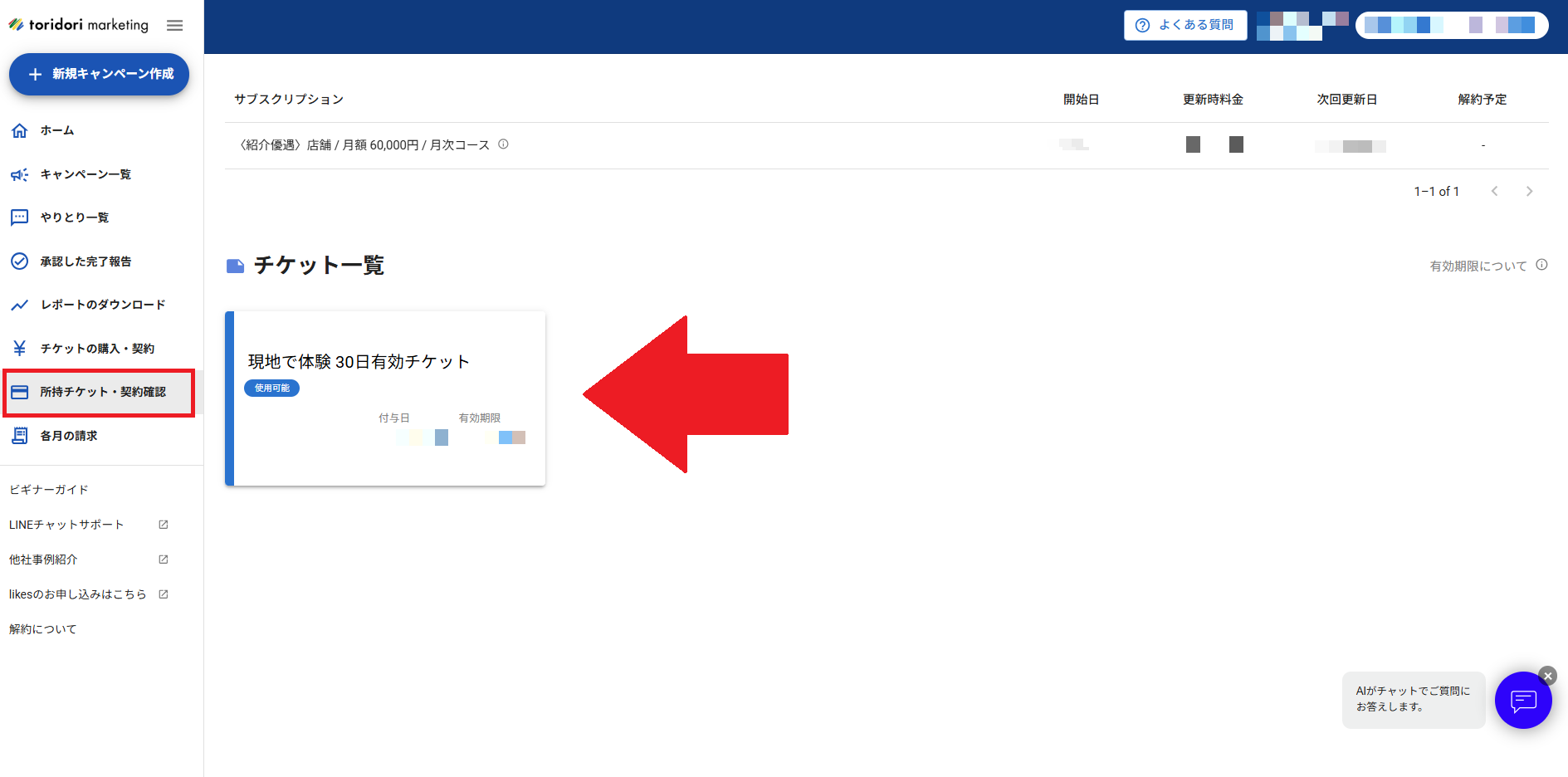Select the 〈紹介優遇〉店舗 subscription row text
The image size is (1568, 777).
point(364,145)
